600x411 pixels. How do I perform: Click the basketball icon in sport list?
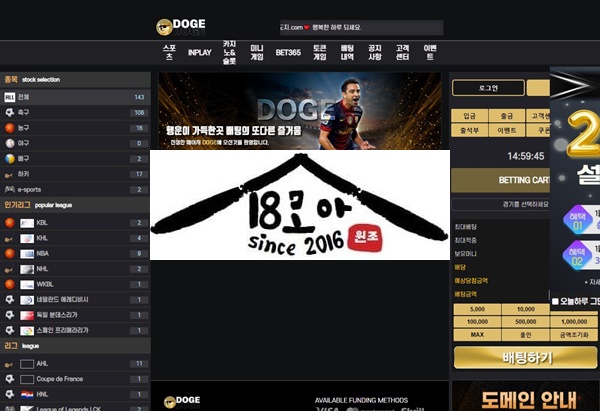[x=10, y=128]
